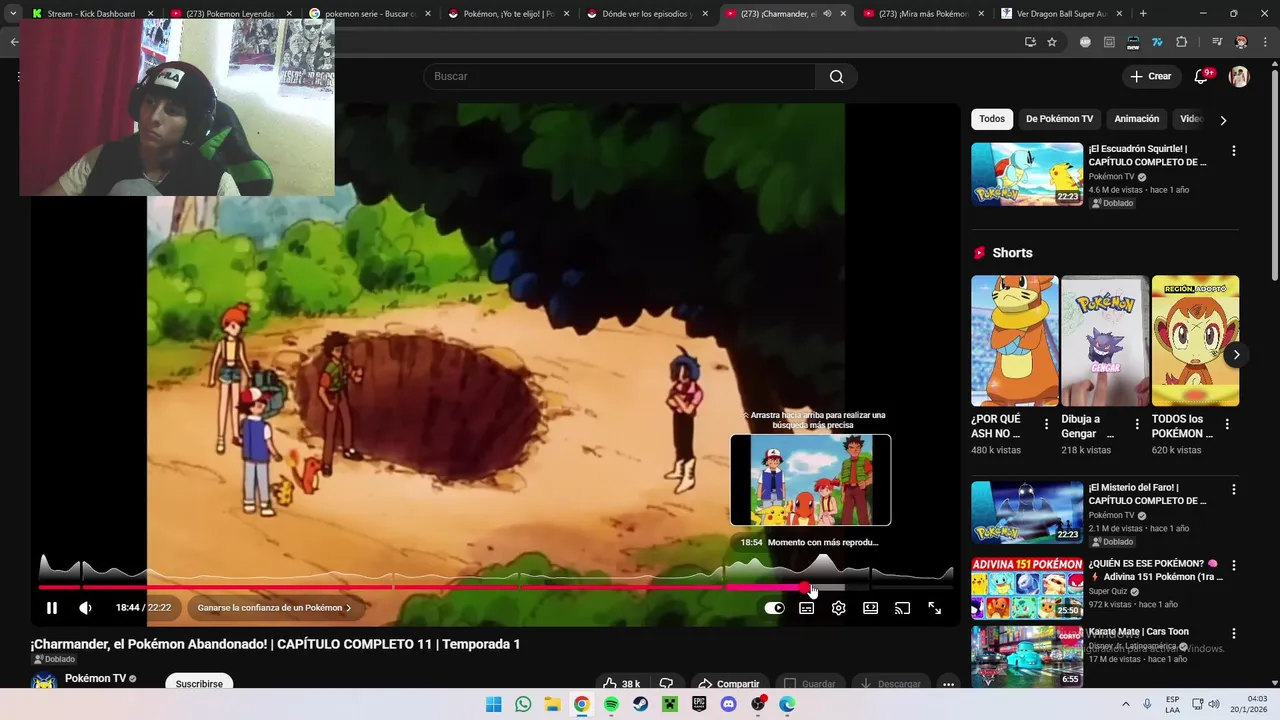This screenshot has height=720, width=1280.
Task: Open options for 'TODOS los POKÉMON' Short
Action: point(1227,424)
